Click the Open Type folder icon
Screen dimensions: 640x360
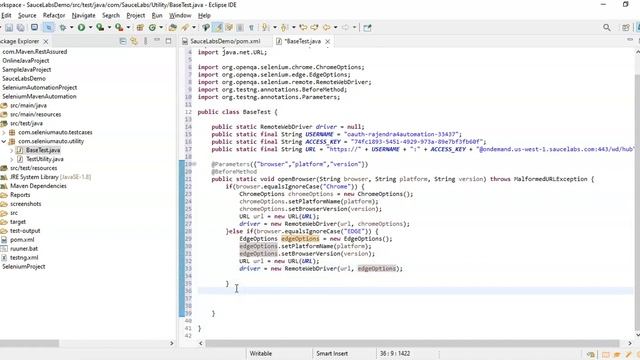[x=173, y=28]
